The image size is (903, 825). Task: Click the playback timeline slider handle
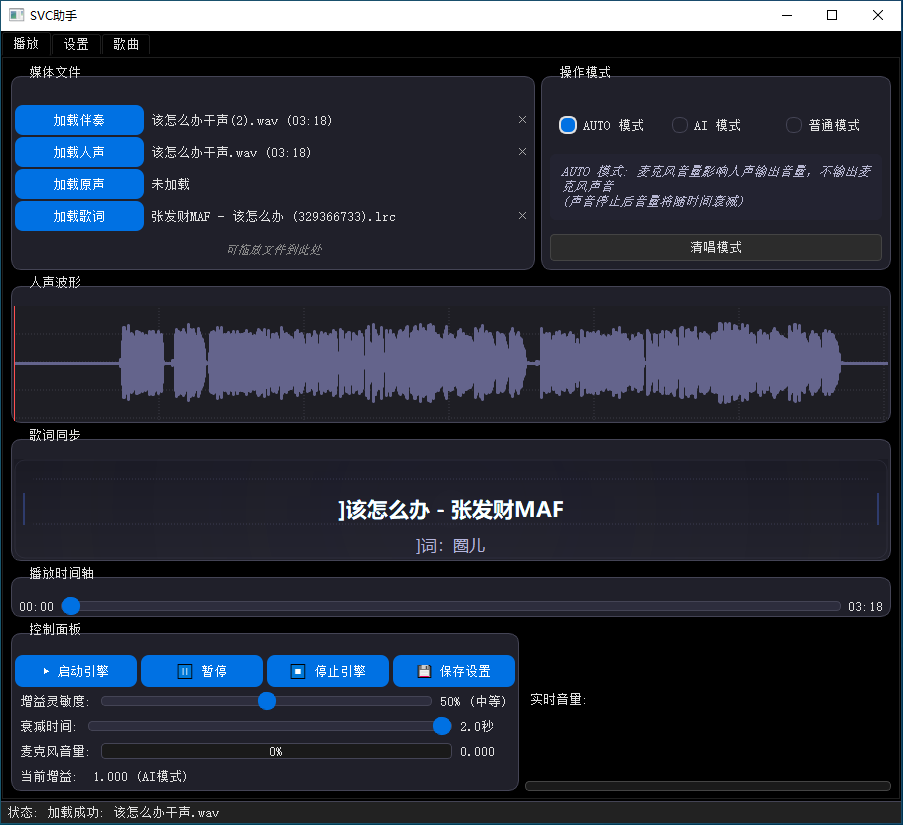[x=71, y=606]
